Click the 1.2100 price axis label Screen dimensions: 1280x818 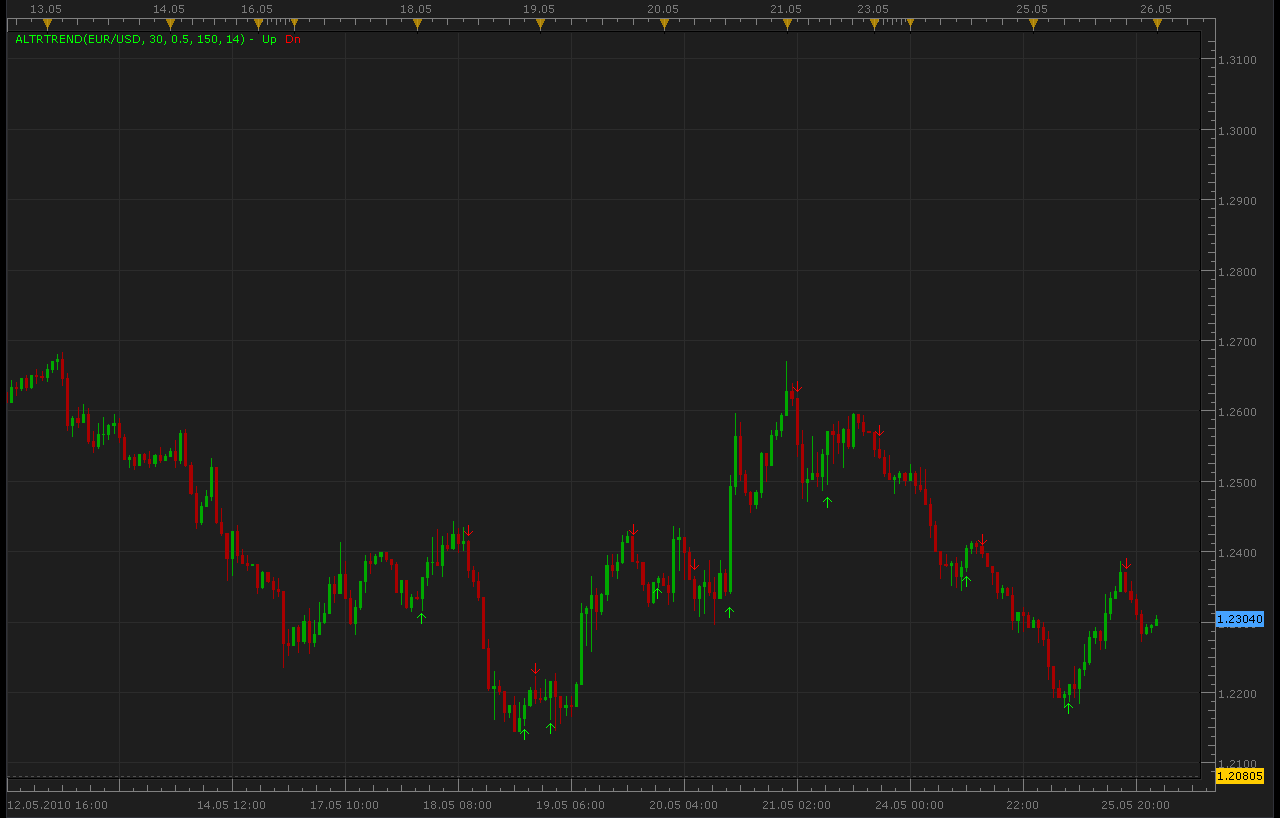click(1237, 764)
